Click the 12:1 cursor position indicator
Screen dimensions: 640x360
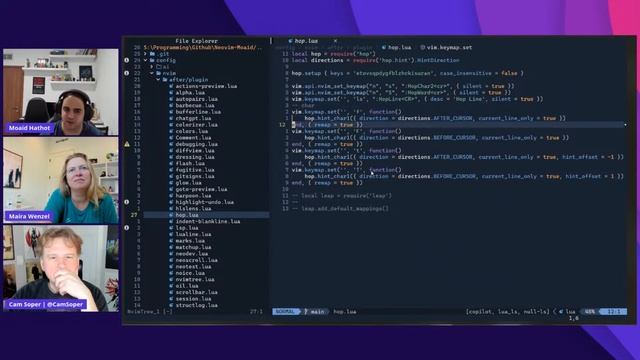click(614, 311)
